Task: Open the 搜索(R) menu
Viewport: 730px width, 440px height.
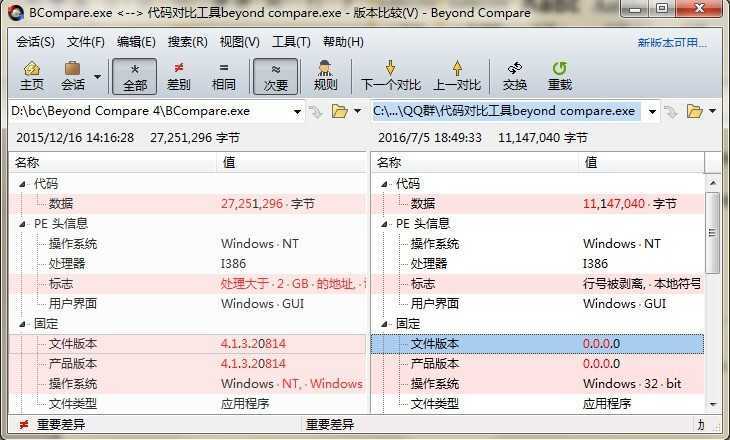Action: (188, 42)
